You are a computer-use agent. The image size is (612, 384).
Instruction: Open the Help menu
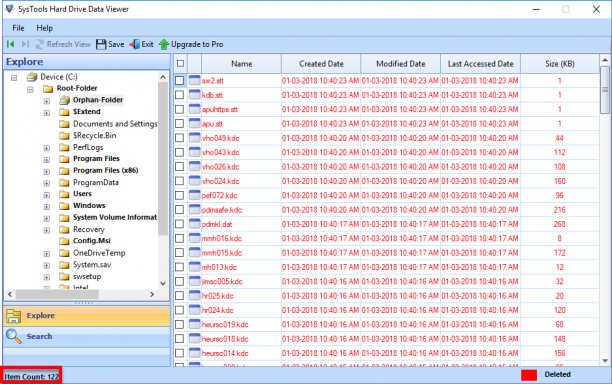44,28
